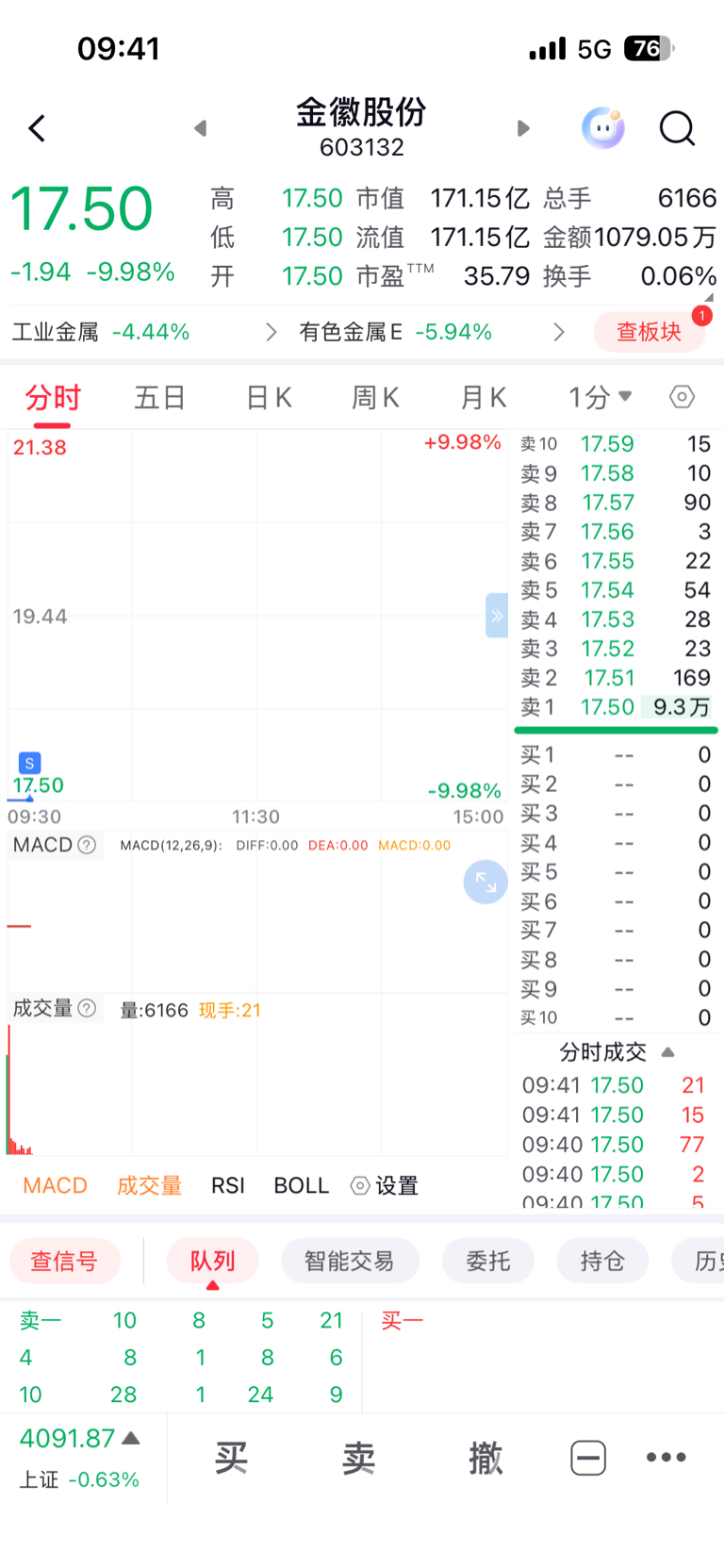Tap 卖1 row at 17.50
Screen dimensions: 724x1568
pyautogui.click(x=616, y=707)
